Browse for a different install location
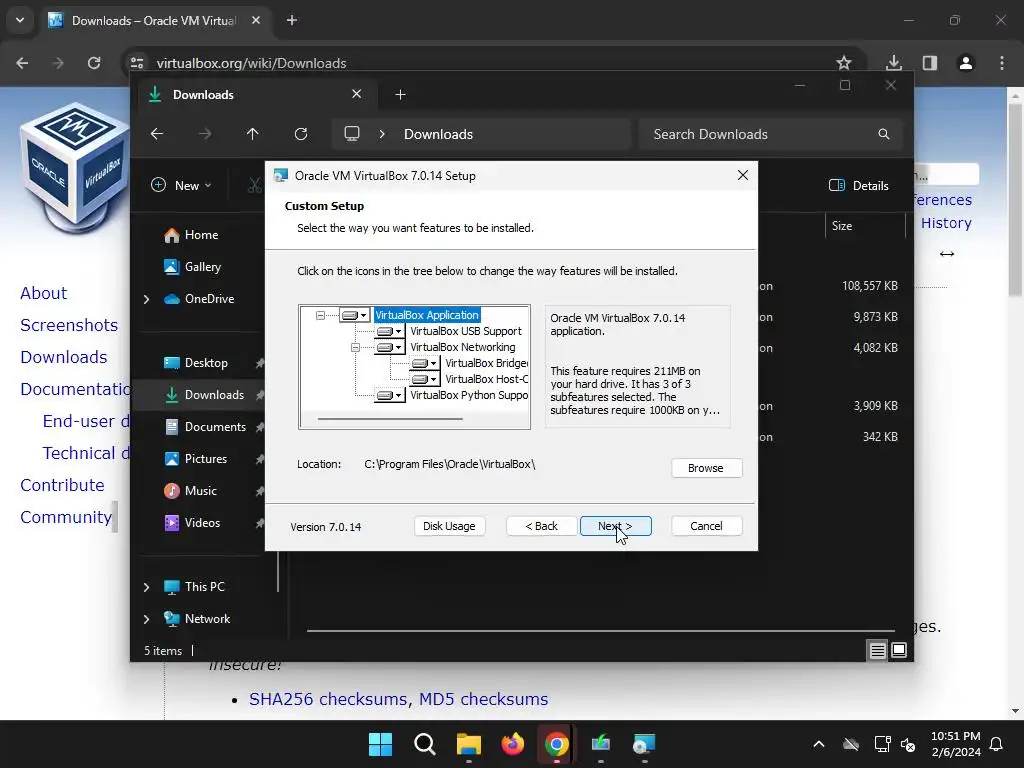1024x768 pixels. click(x=707, y=468)
